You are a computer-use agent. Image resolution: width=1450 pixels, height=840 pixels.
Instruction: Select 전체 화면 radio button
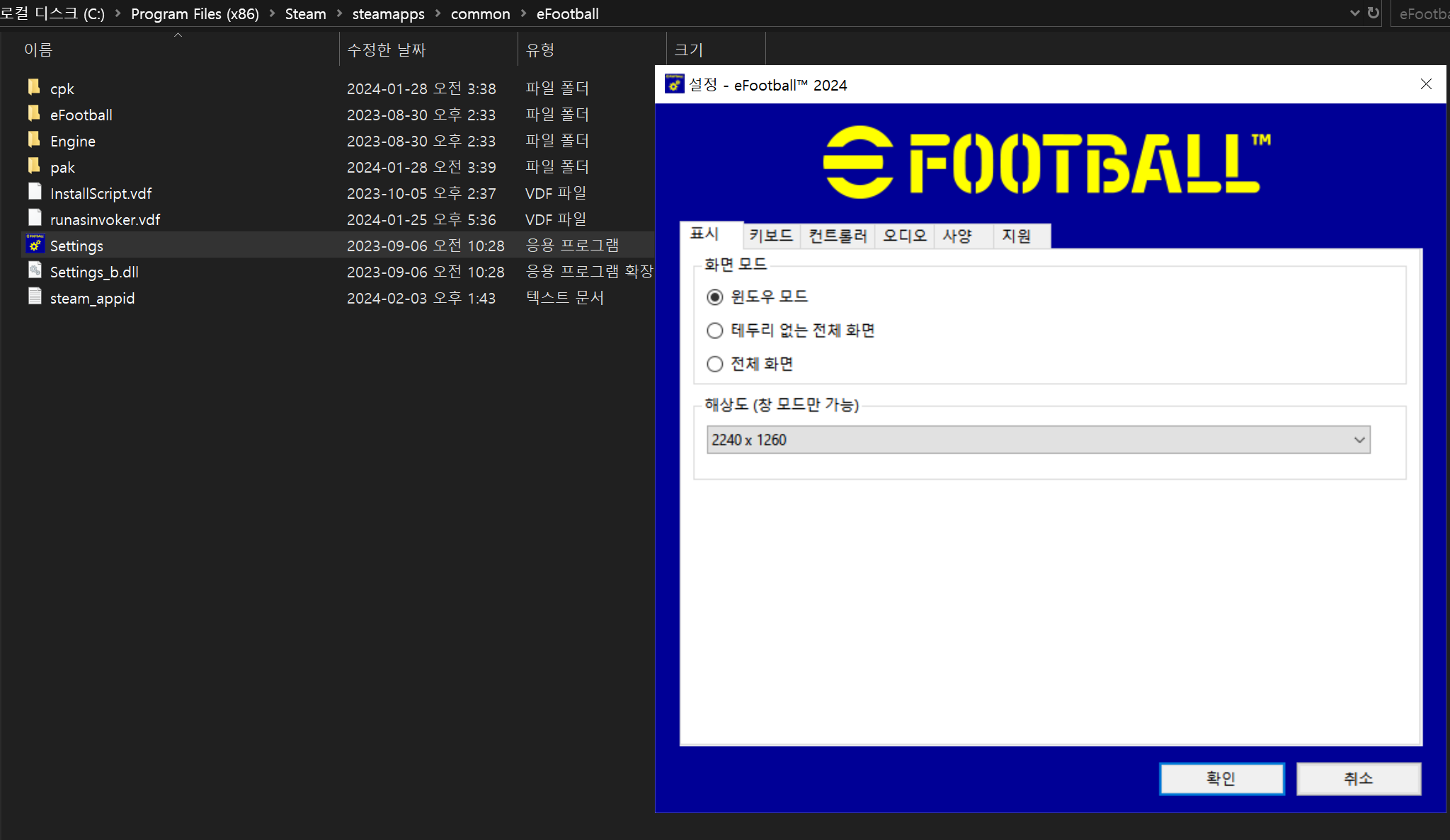point(715,364)
